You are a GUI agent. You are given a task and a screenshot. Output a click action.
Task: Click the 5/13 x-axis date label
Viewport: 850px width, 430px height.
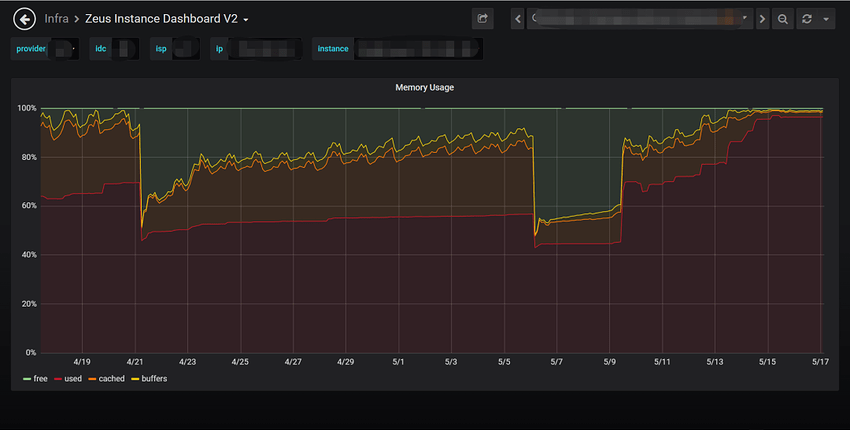coord(714,362)
